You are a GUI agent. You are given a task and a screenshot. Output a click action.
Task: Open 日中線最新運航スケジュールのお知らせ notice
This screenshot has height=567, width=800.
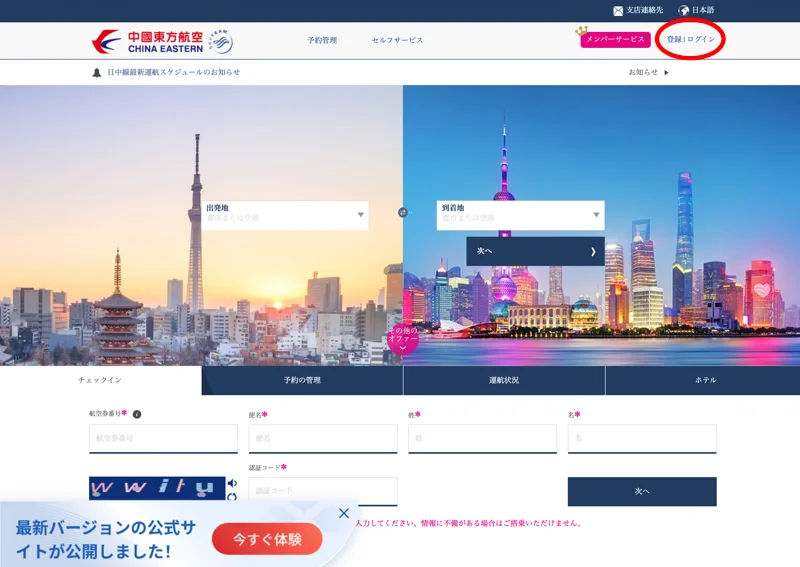[173, 72]
